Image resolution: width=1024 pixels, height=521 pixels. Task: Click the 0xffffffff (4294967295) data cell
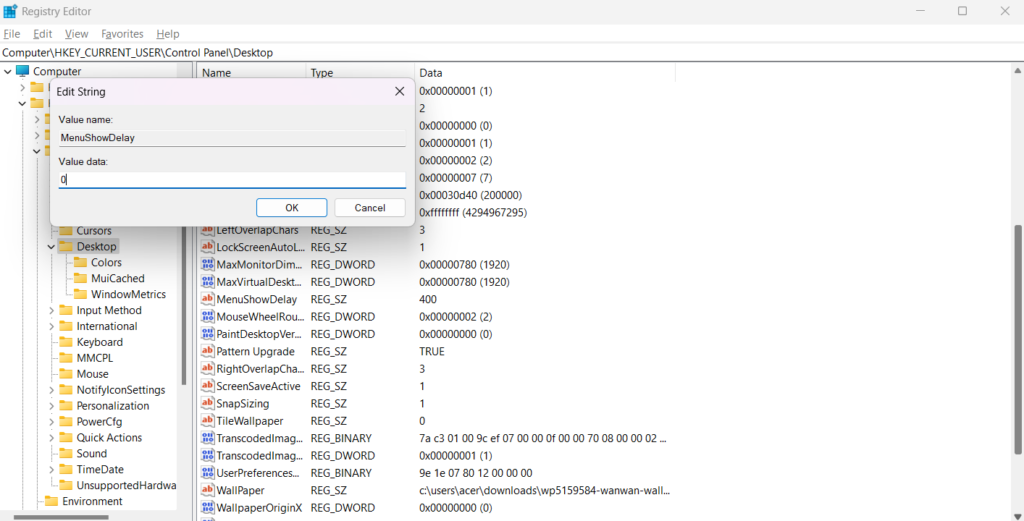pos(473,213)
